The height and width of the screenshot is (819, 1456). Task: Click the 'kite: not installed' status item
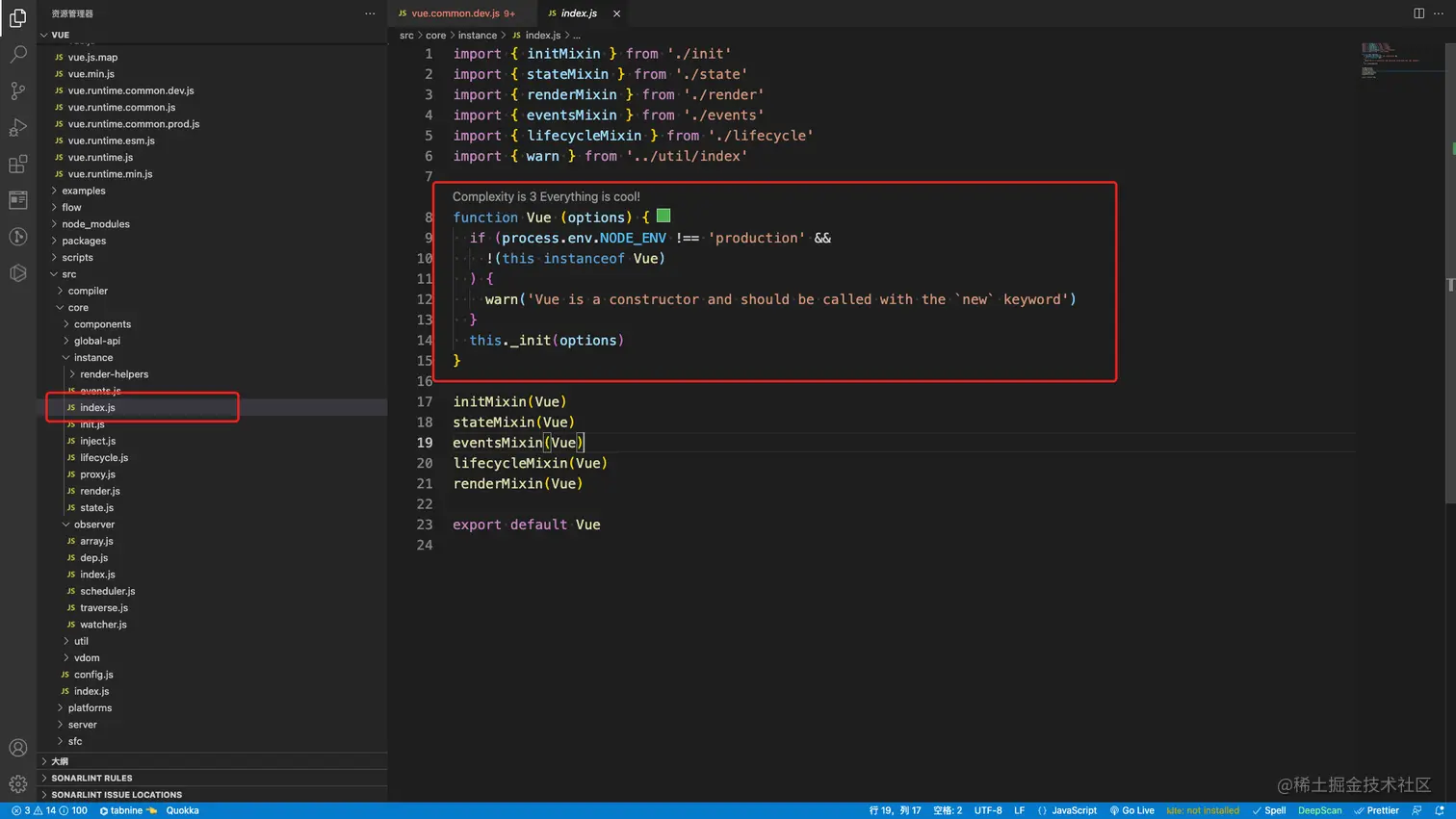point(1203,810)
